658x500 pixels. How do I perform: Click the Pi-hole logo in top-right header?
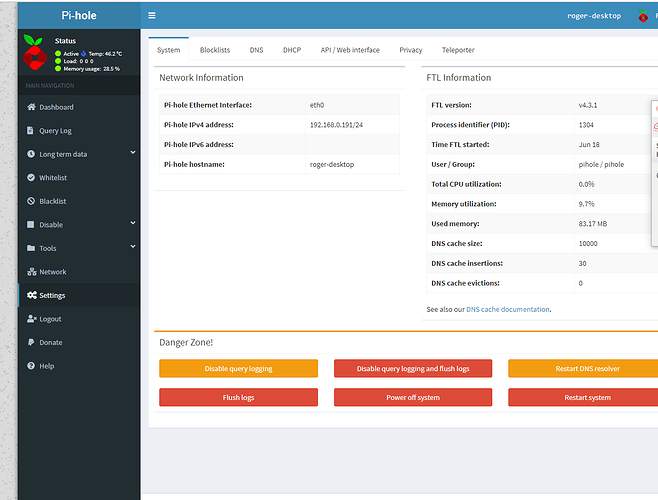[642, 16]
